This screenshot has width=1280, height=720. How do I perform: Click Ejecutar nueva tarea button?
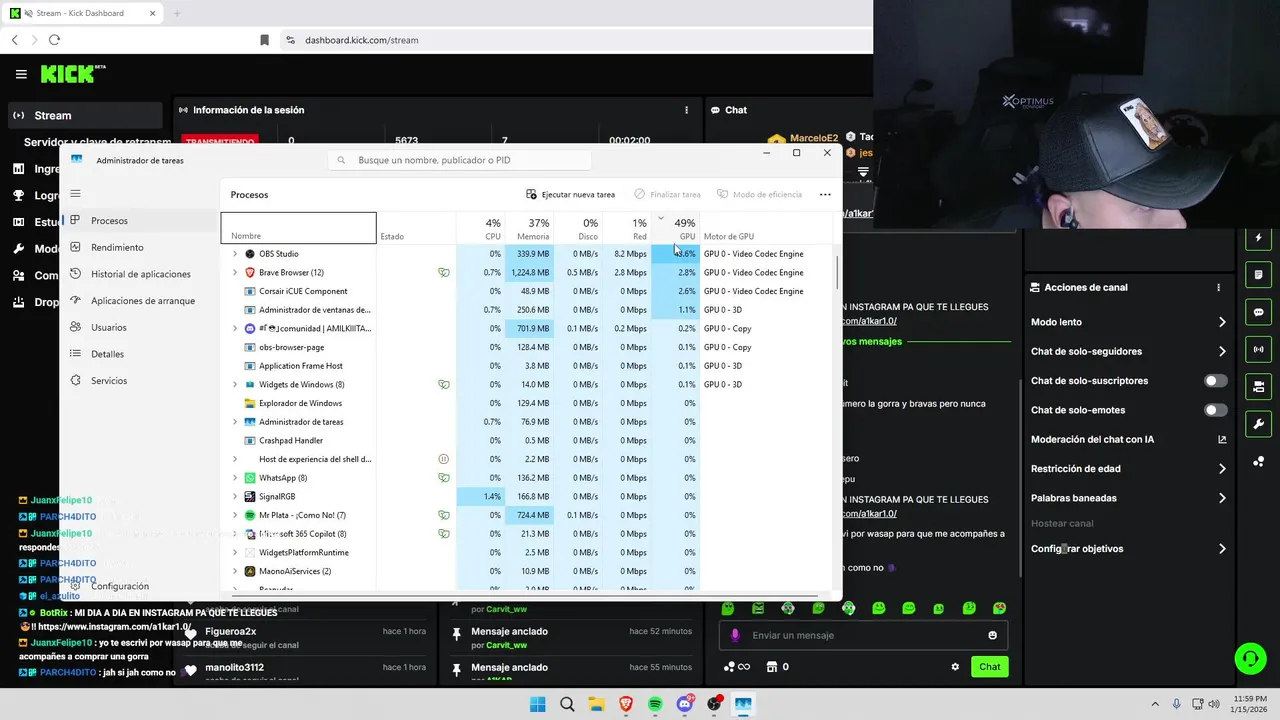click(571, 194)
